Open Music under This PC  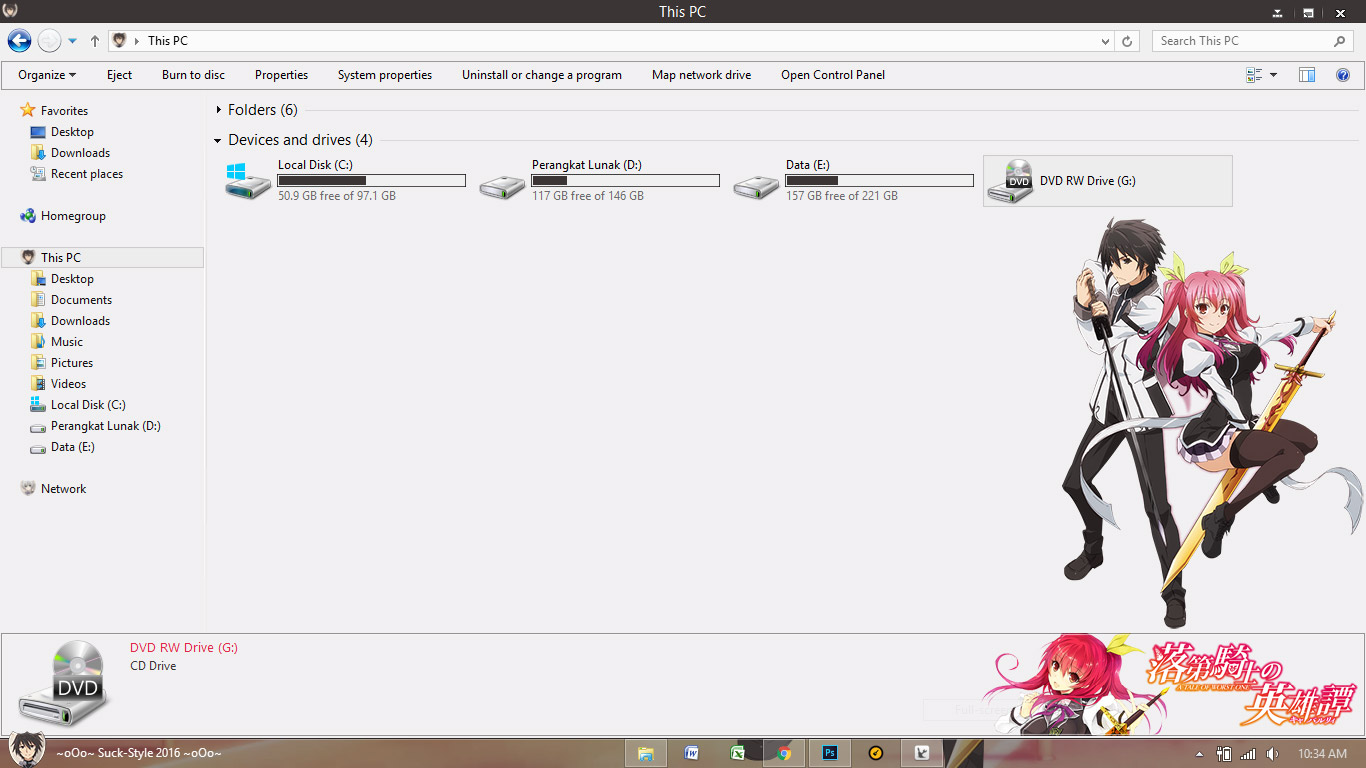click(67, 342)
